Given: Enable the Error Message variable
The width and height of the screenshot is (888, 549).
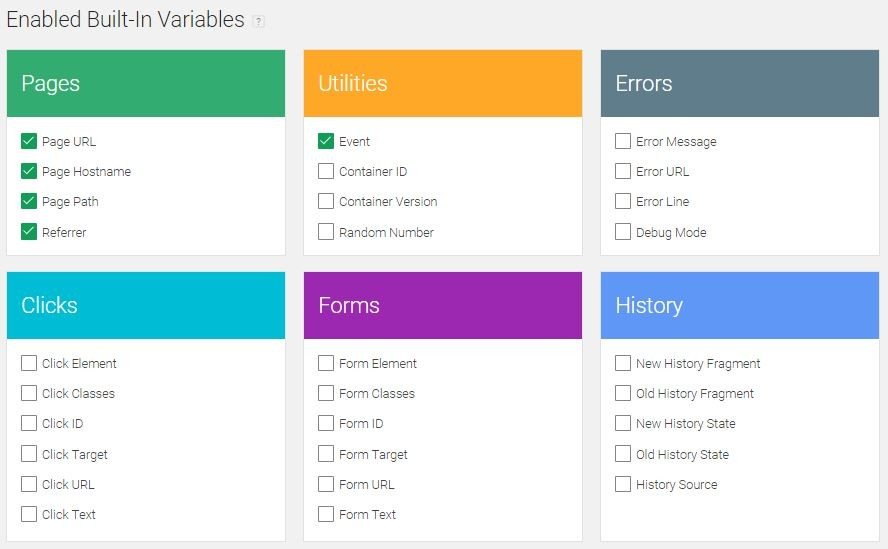Looking at the screenshot, I should [623, 141].
